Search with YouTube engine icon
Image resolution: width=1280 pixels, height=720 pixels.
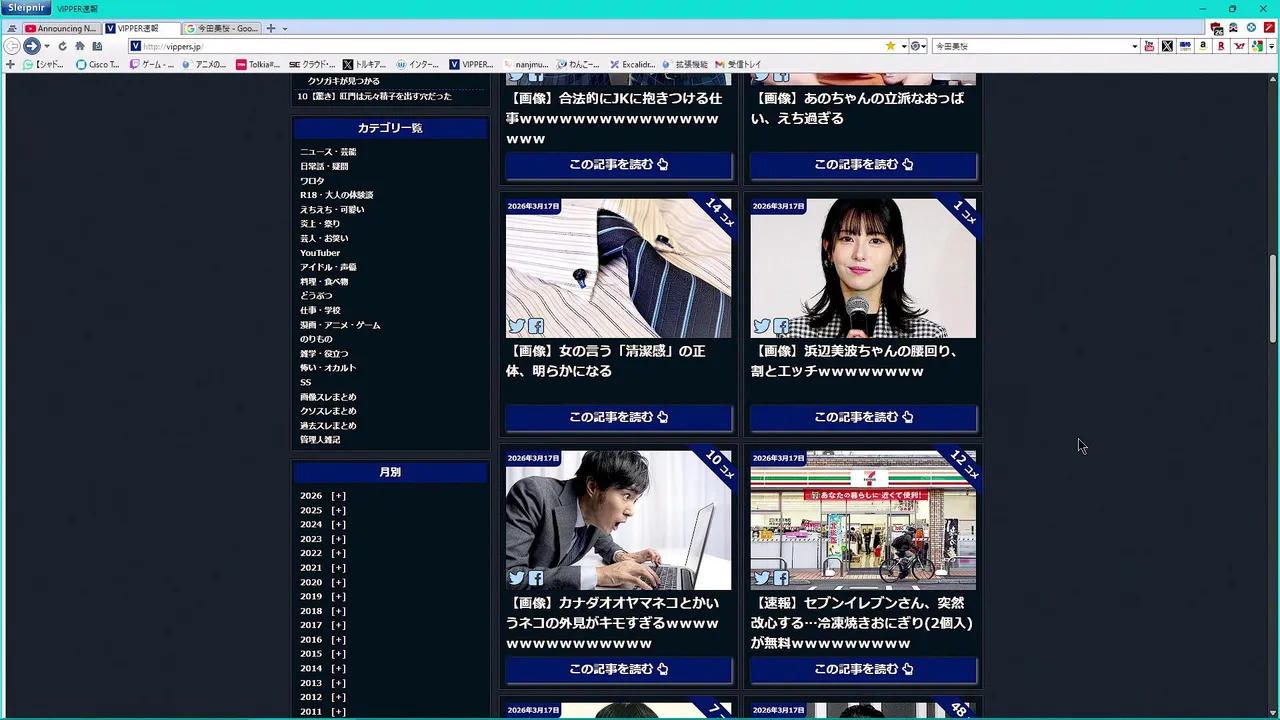tap(1149, 46)
